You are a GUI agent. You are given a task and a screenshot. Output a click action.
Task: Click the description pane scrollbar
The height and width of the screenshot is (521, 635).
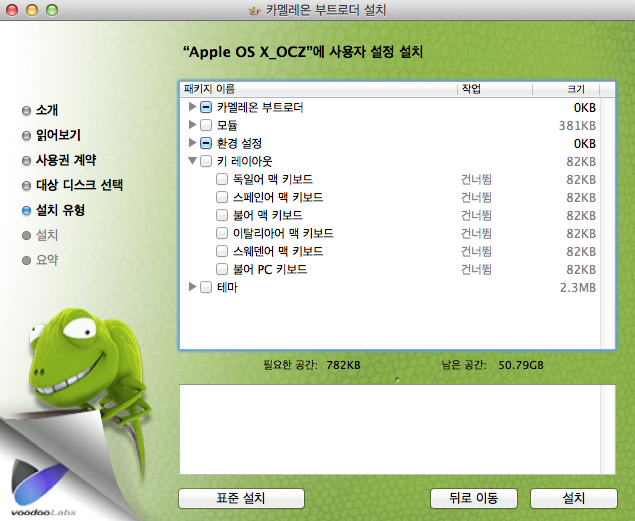(x=607, y=430)
